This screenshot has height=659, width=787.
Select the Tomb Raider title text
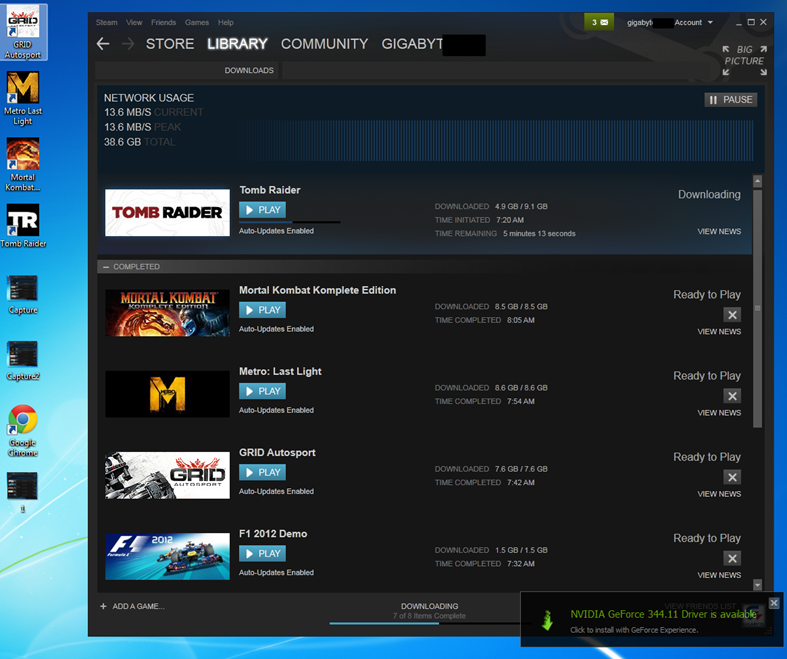point(270,190)
